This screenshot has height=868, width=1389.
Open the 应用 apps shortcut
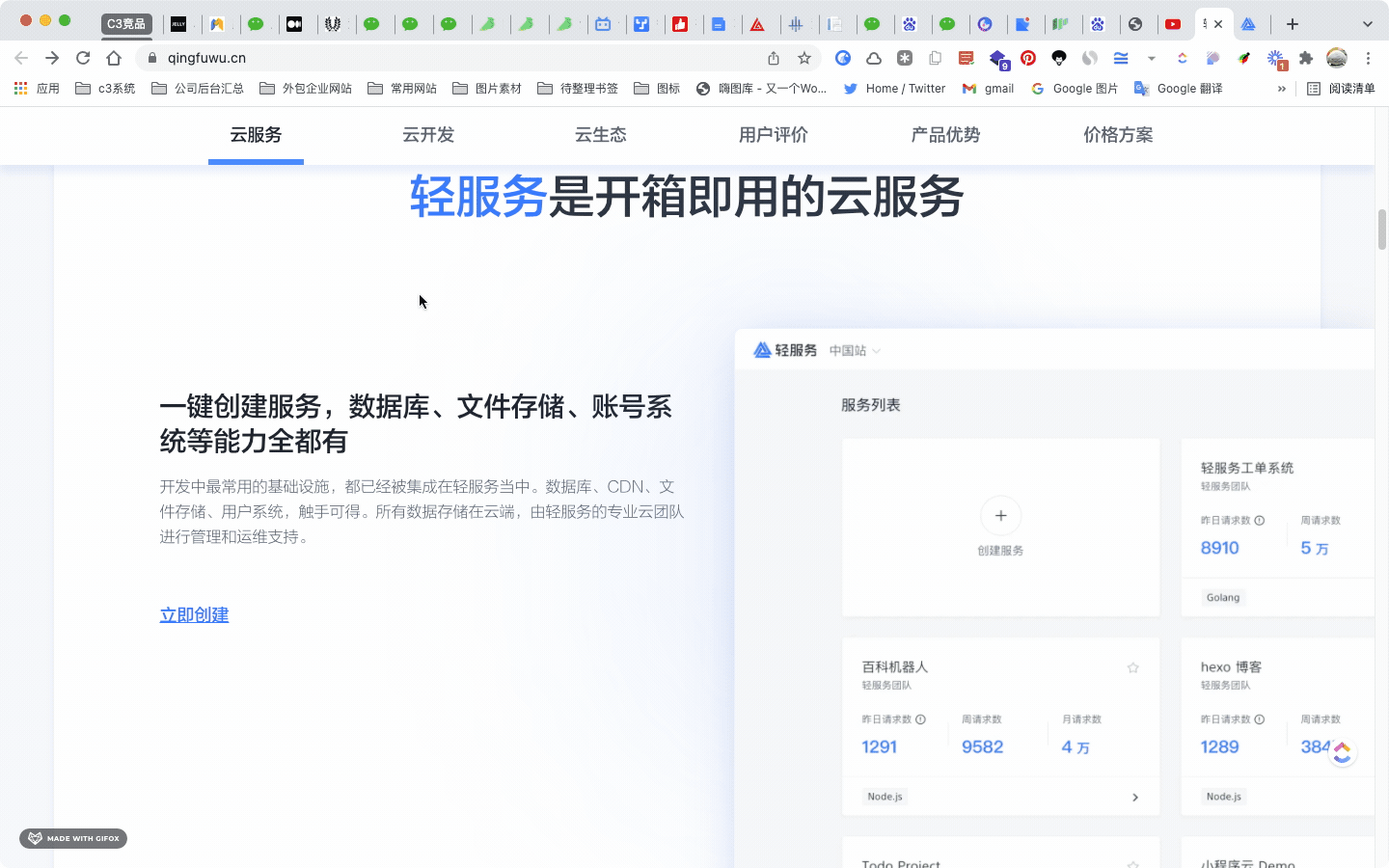pos(37,88)
